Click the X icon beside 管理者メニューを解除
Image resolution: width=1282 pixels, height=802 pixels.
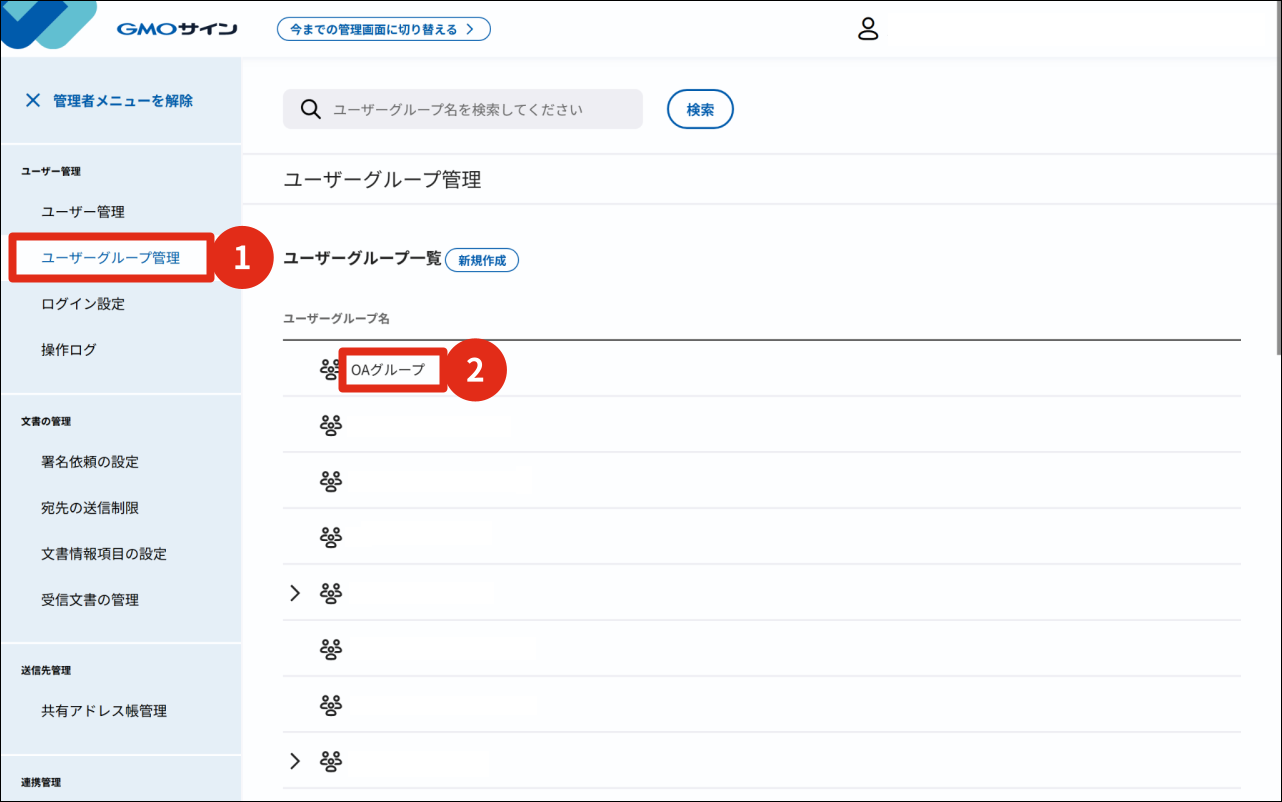coord(33,100)
